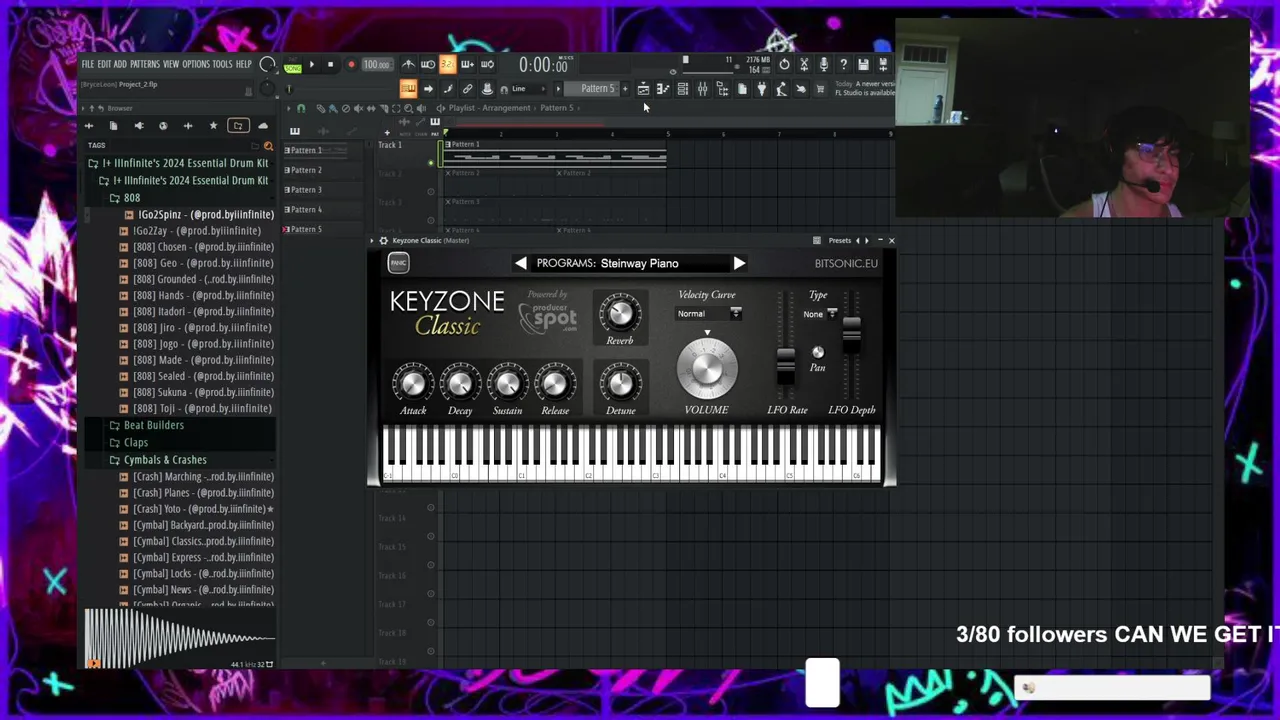Click the tempo field showing 100.000
The image size is (1280, 720).
pos(376,65)
